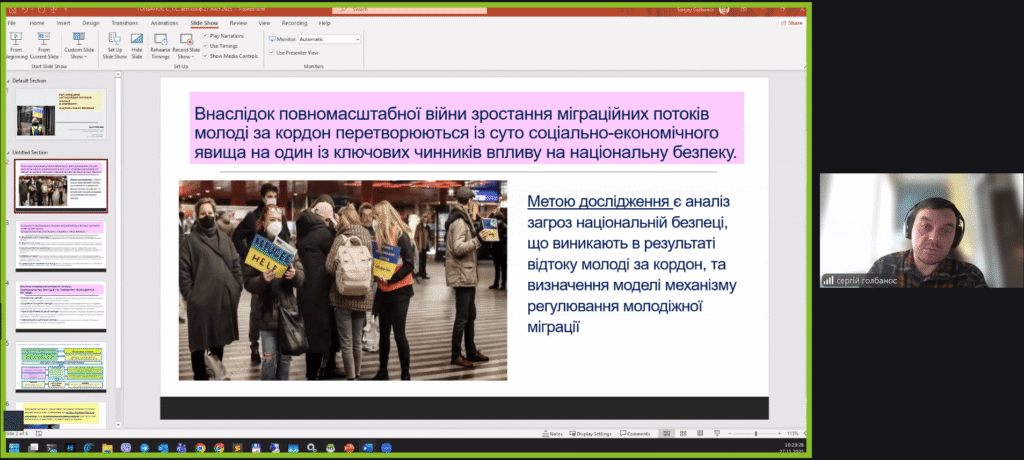
Task: Switch to the Transitions ribbon tab
Action: point(124,21)
